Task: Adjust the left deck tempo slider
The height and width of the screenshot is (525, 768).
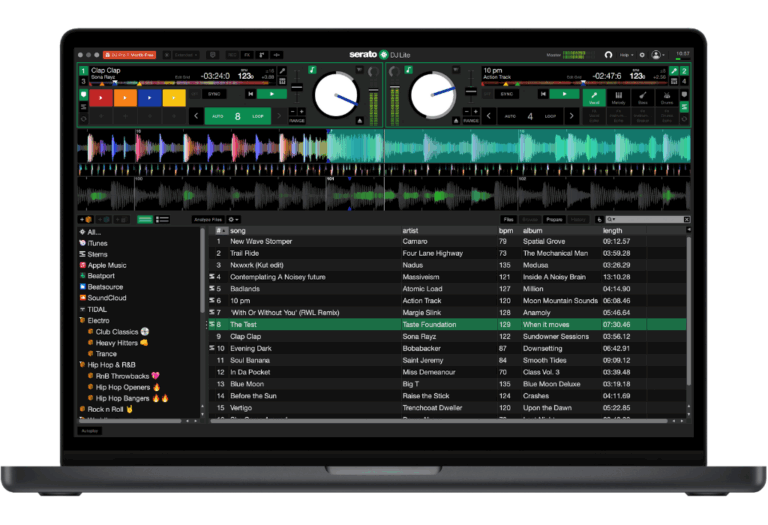Action: point(297,87)
